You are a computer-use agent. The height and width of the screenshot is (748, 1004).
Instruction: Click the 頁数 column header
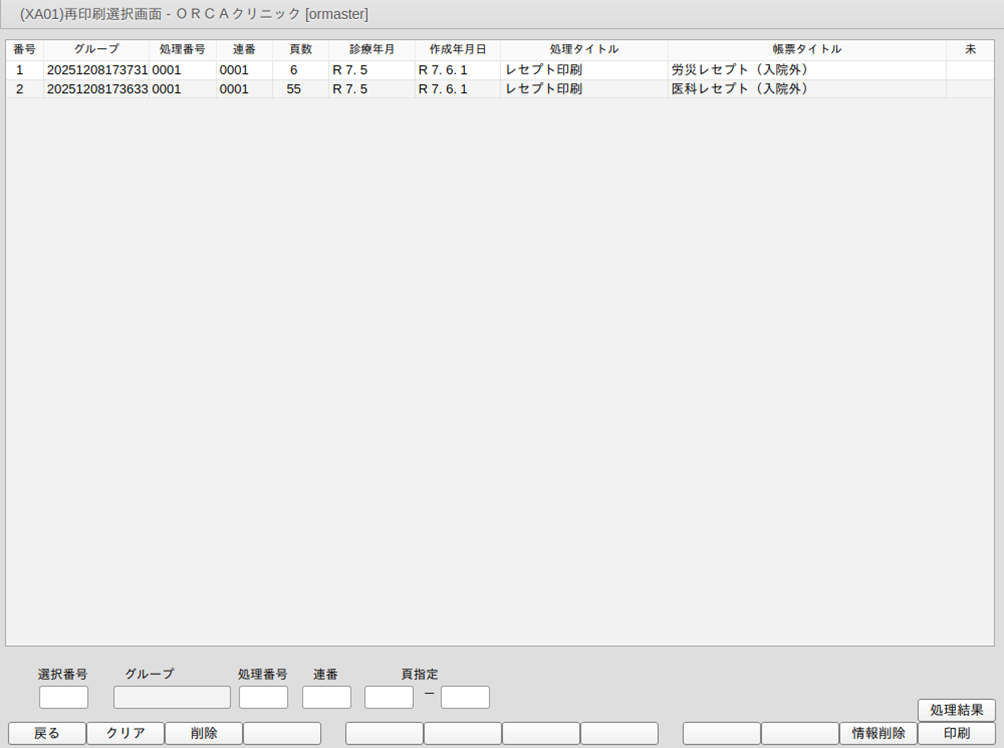[x=300, y=49]
